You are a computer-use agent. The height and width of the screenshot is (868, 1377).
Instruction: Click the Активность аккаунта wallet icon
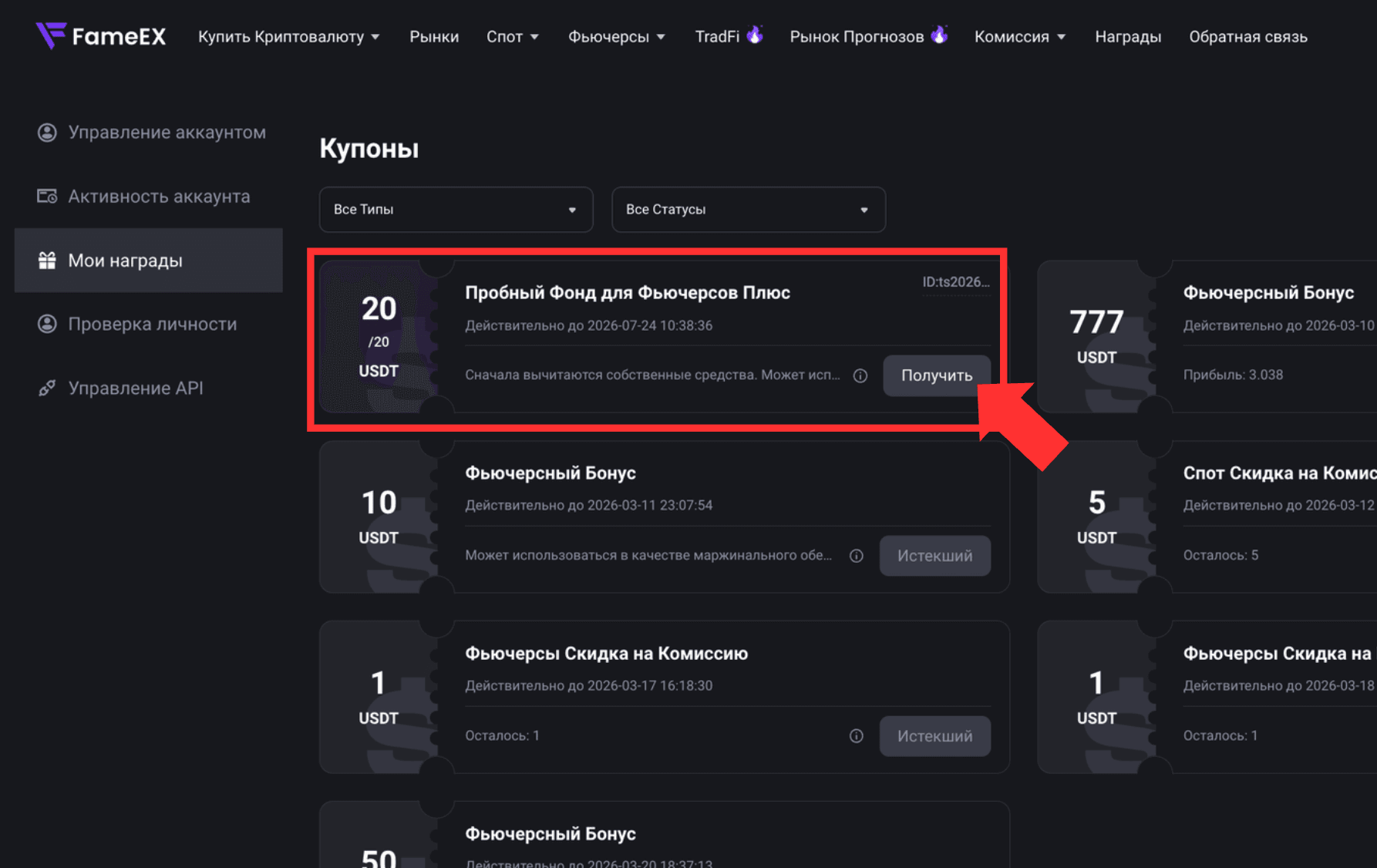coord(47,196)
